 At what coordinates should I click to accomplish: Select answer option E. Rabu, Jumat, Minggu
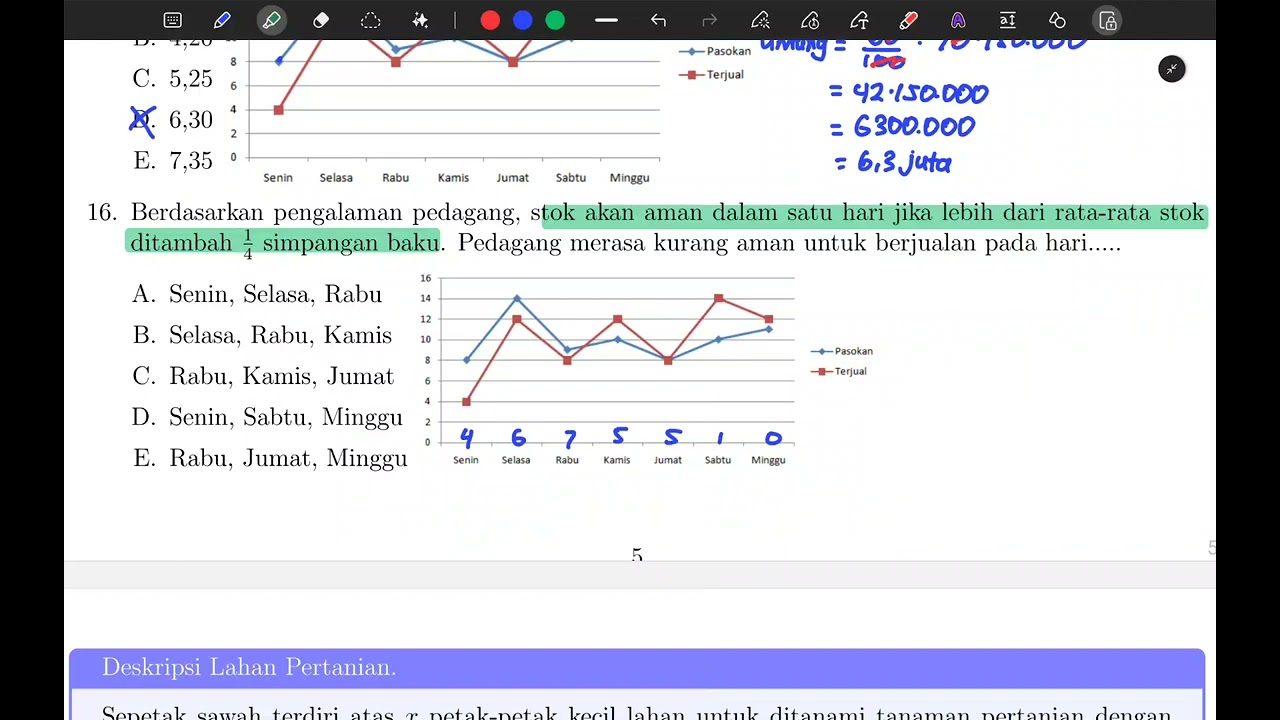pyautogui.click(x=270, y=458)
